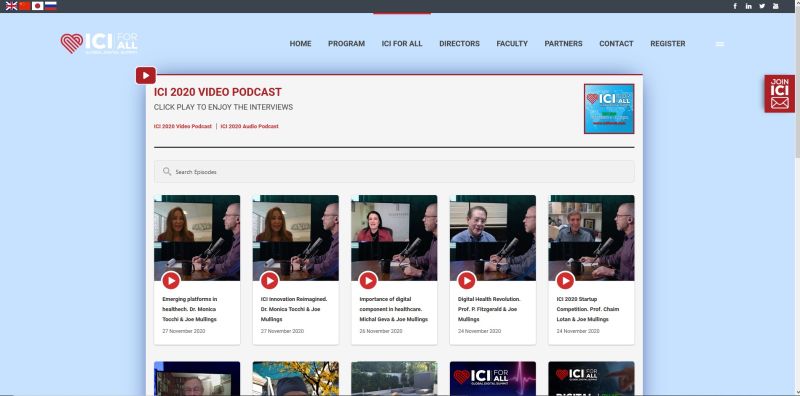
Task: Open the Prof. Chaim Lotan interview thumbnail
Action: pos(591,238)
